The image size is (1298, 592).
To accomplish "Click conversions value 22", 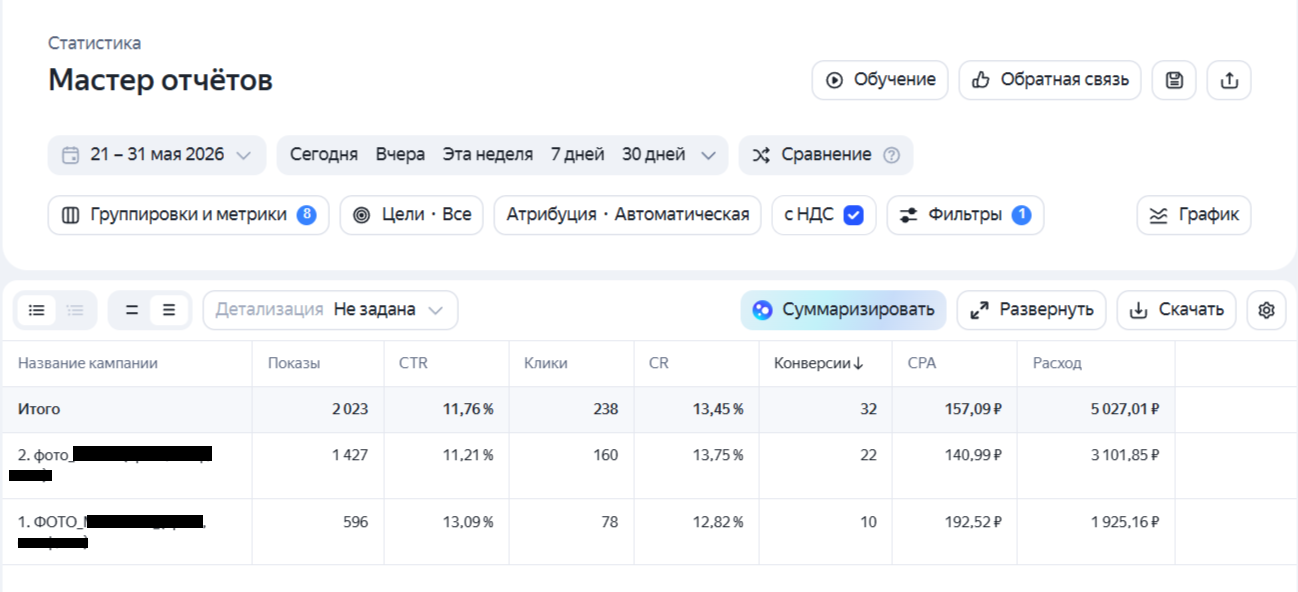I will pos(868,455).
